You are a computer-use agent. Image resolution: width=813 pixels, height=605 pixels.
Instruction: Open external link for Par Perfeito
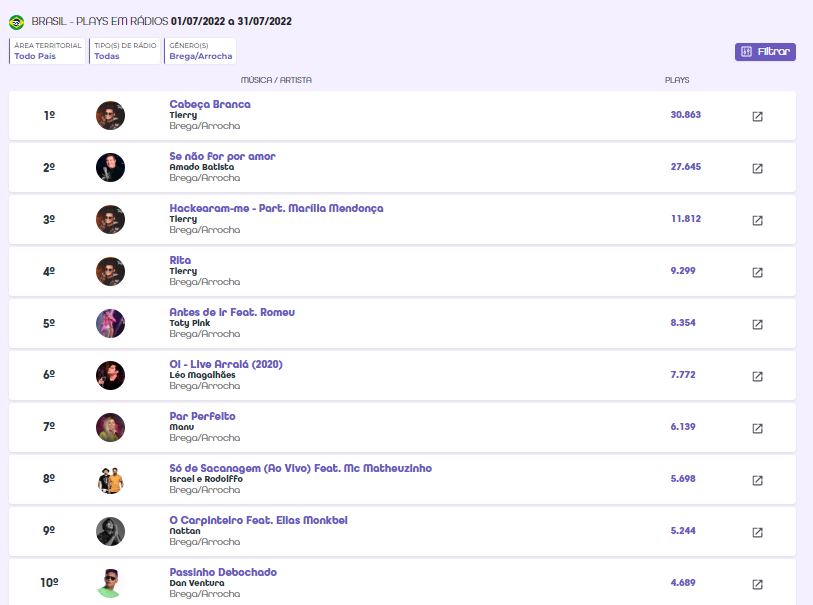[757, 428]
